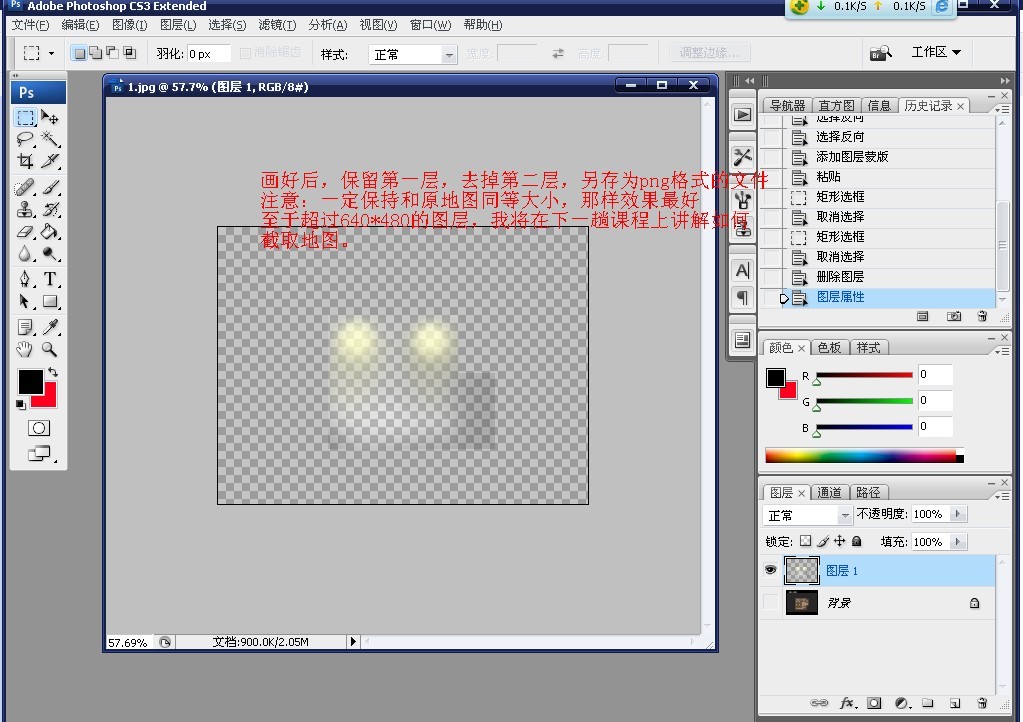The width and height of the screenshot is (1023, 722).
Task: Open the 工作区 workspace menu
Action: (x=936, y=52)
